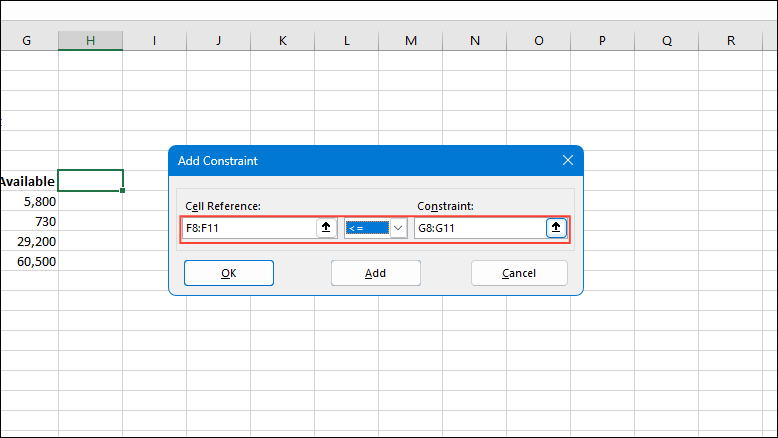Select column H header

tap(90, 40)
